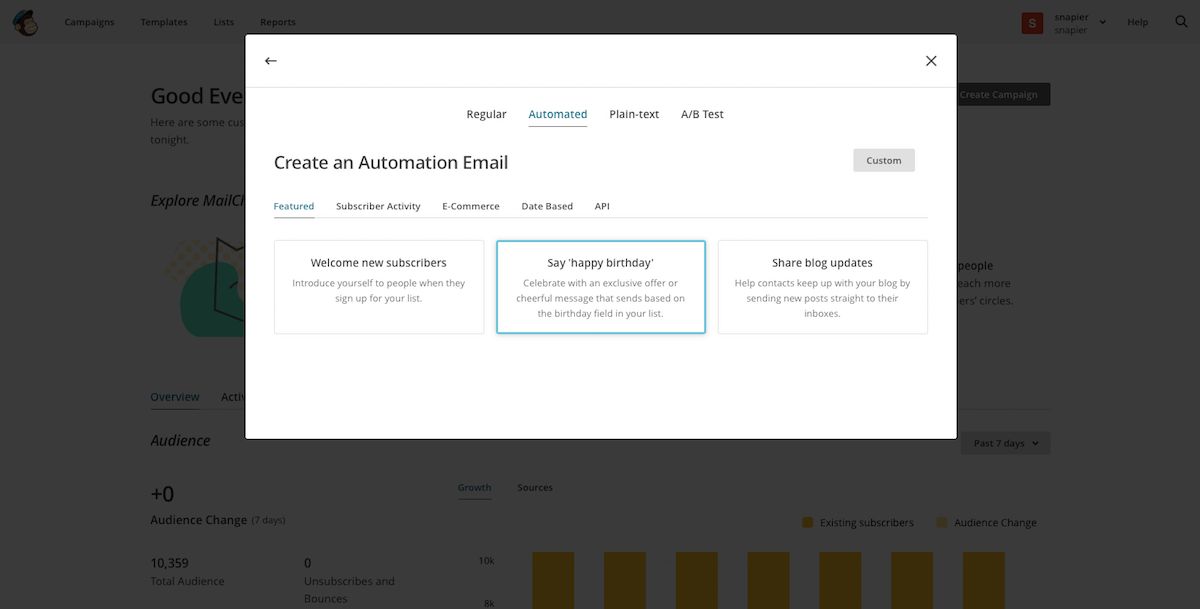Select the Date Based category tab
Image resolution: width=1200 pixels, height=609 pixels.
pyautogui.click(x=547, y=206)
